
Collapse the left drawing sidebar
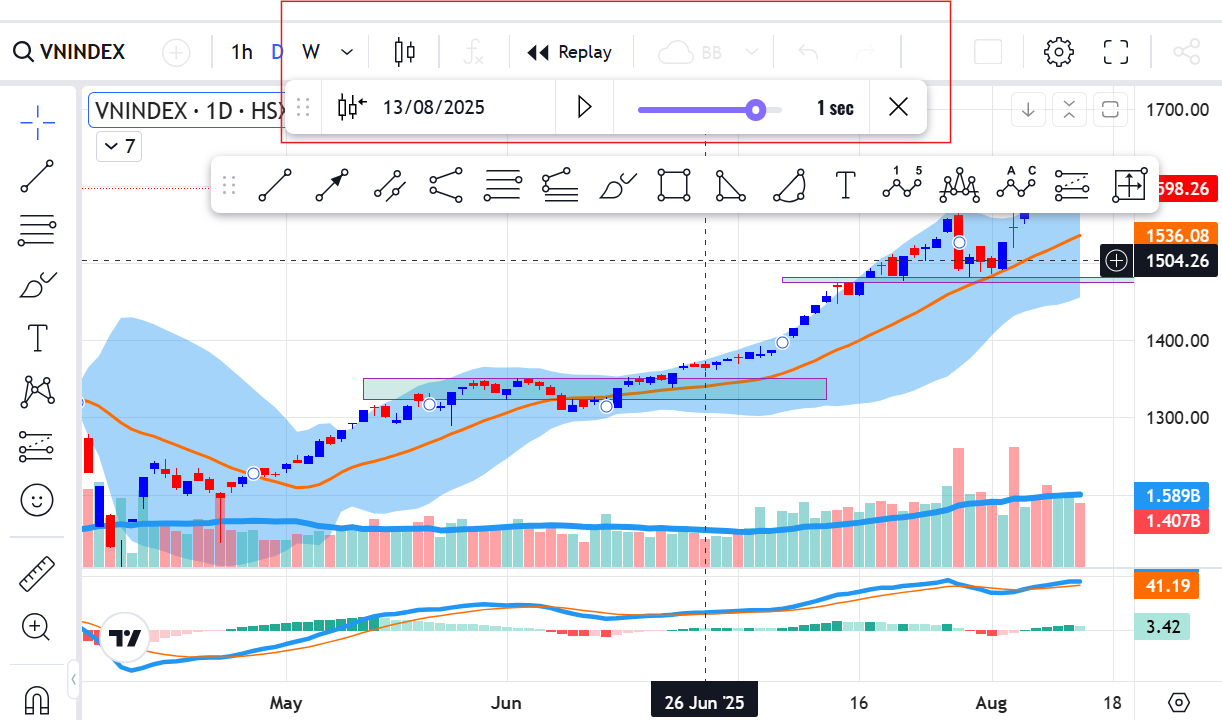(73, 682)
